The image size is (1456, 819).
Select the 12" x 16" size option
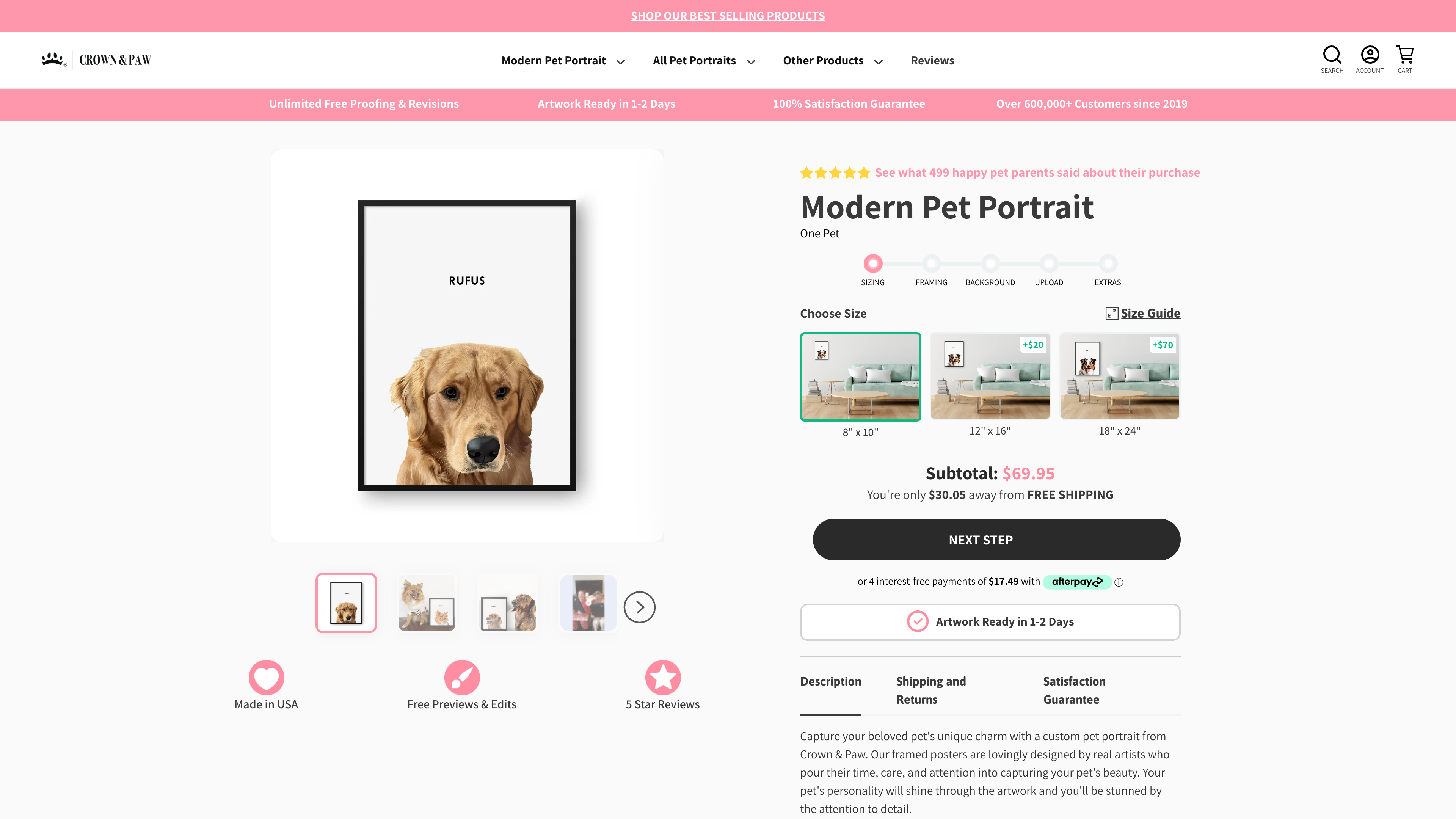point(990,376)
